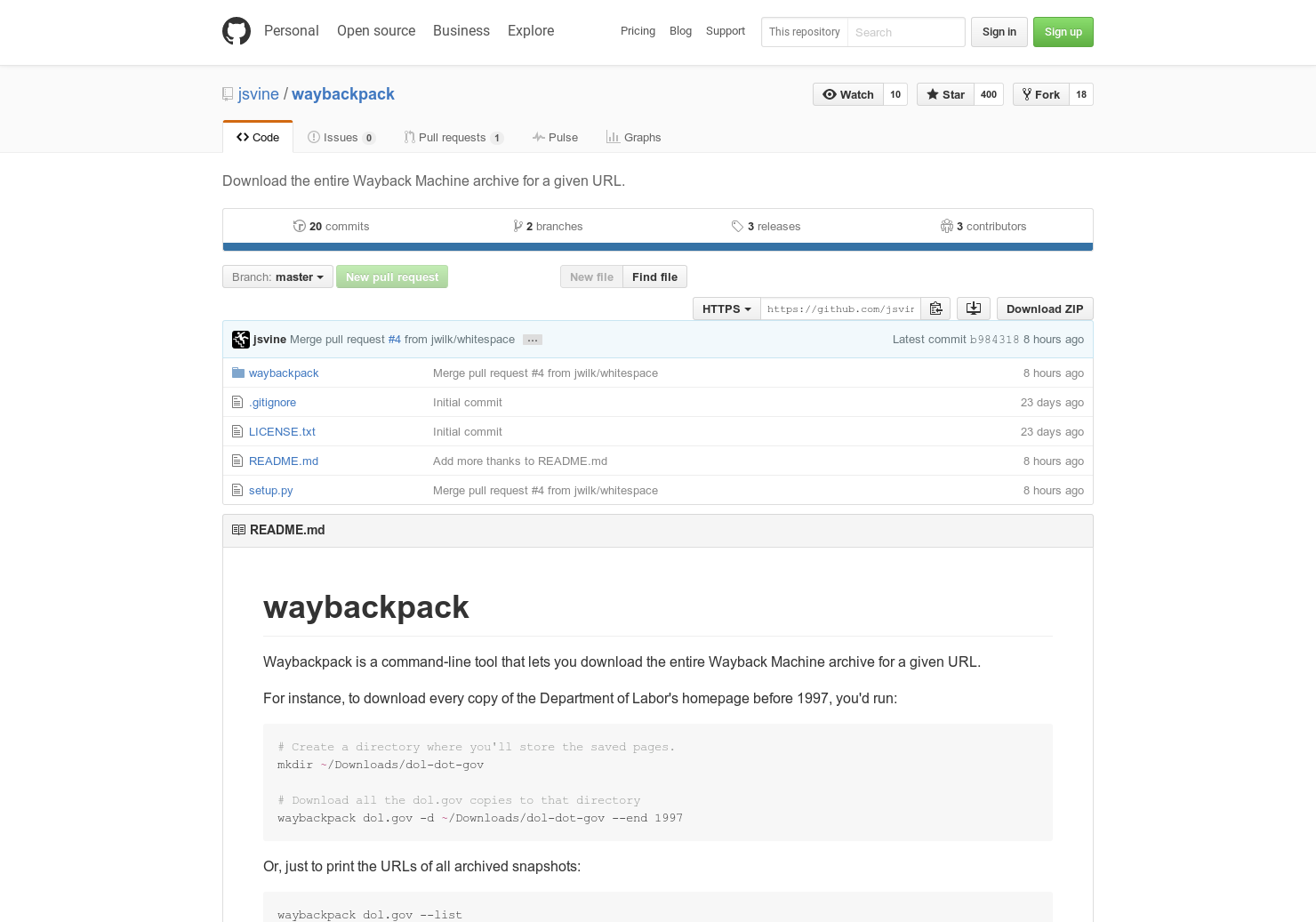1316x922 pixels.
Task: View the 3 contributors
Action: coord(983,226)
